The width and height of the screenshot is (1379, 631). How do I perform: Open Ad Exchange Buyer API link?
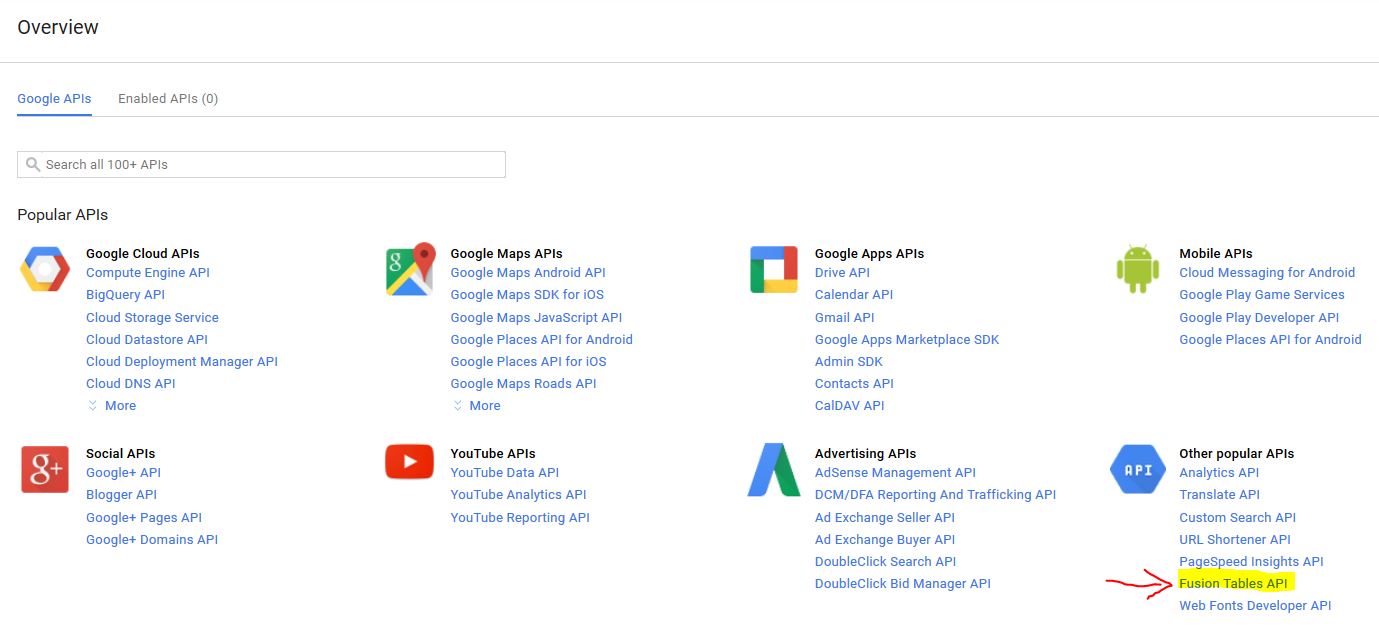point(885,540)
